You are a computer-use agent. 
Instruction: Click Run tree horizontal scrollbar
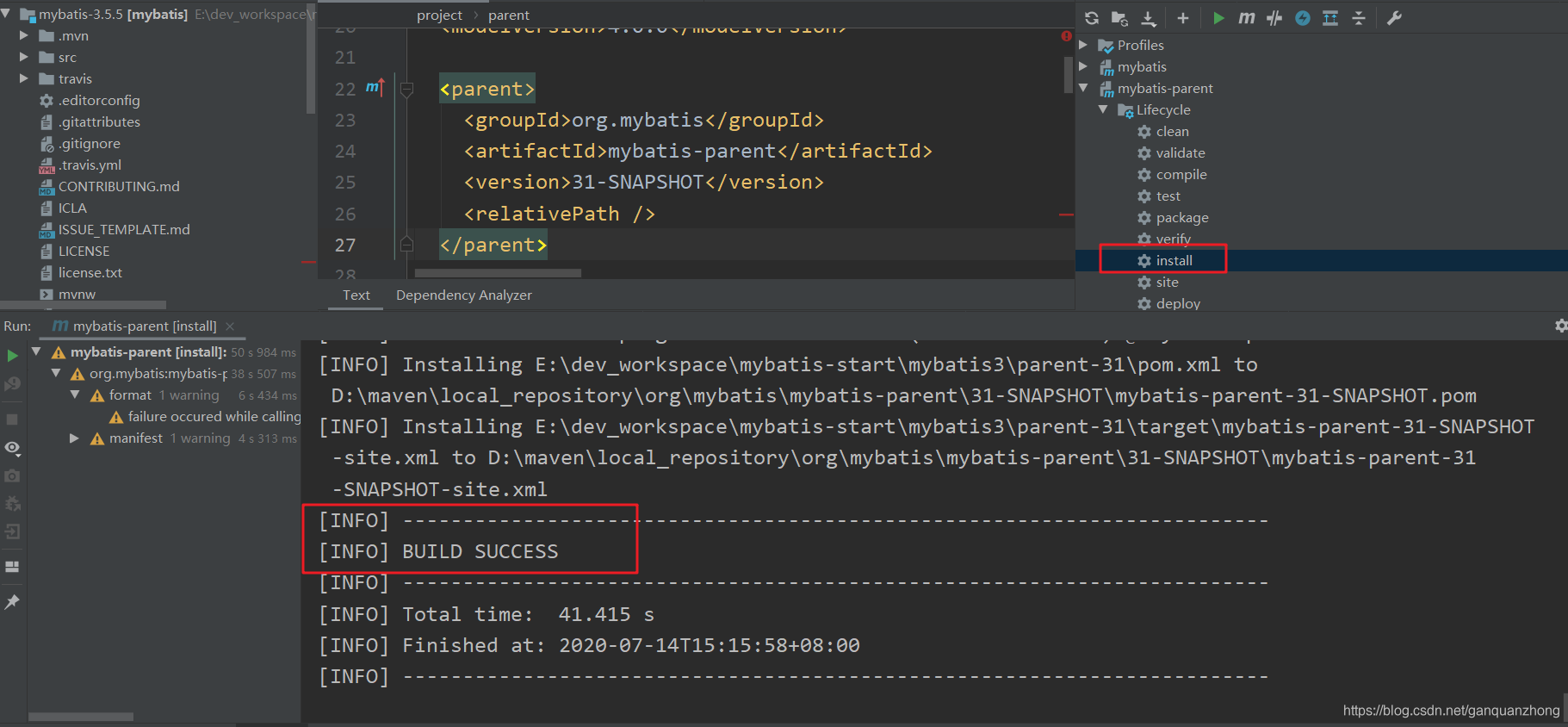click(81, 716)
